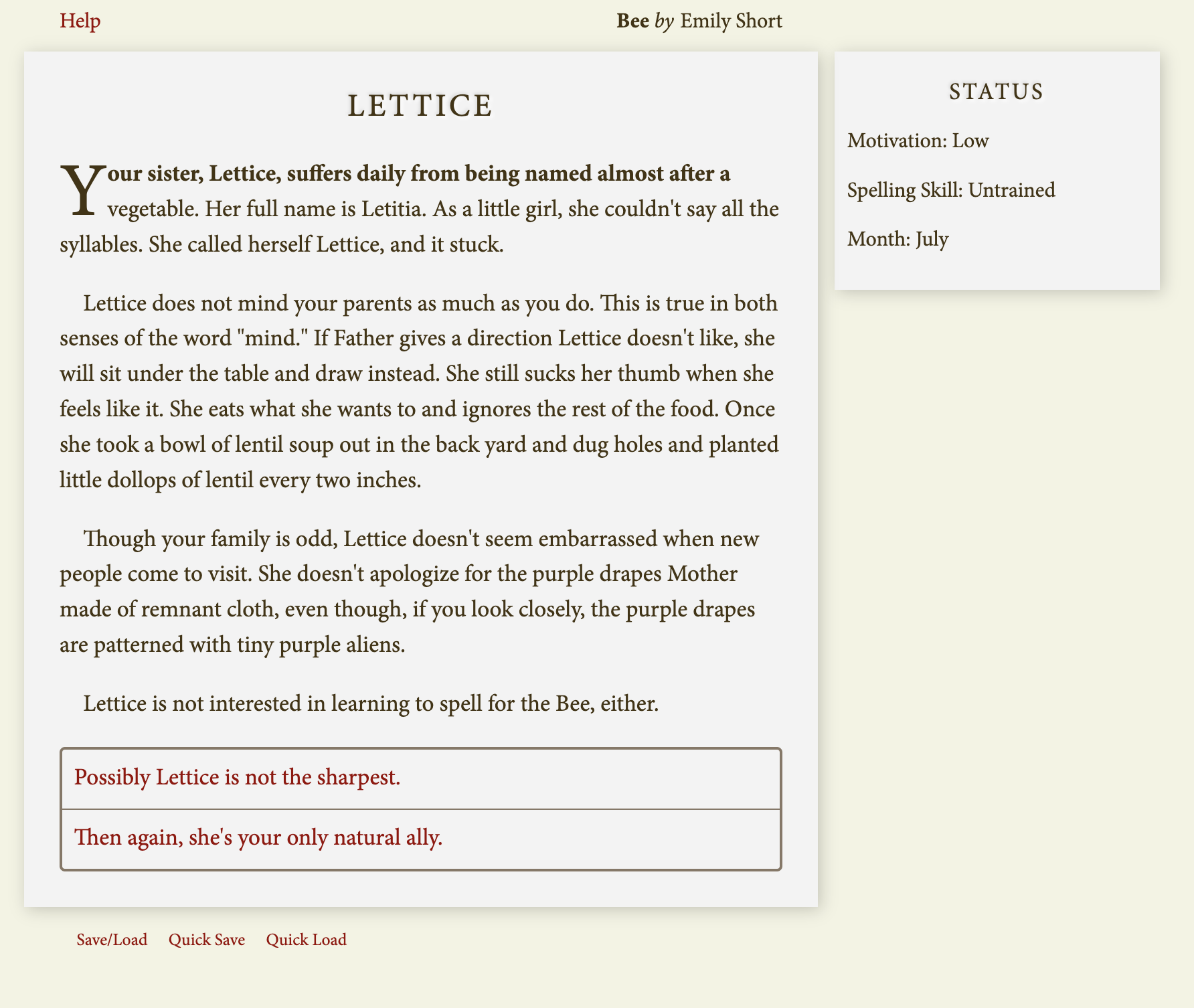Click the bold game title "Bee"
This screenshot has width=1194, height=1008.
[x=632, y=21]
